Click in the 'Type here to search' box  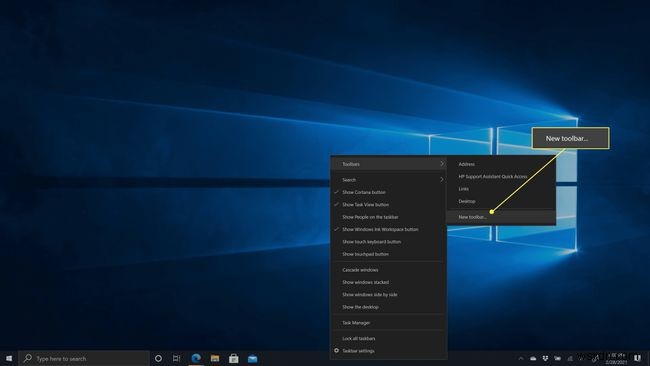pyautogui.click(x=84, y=358)
